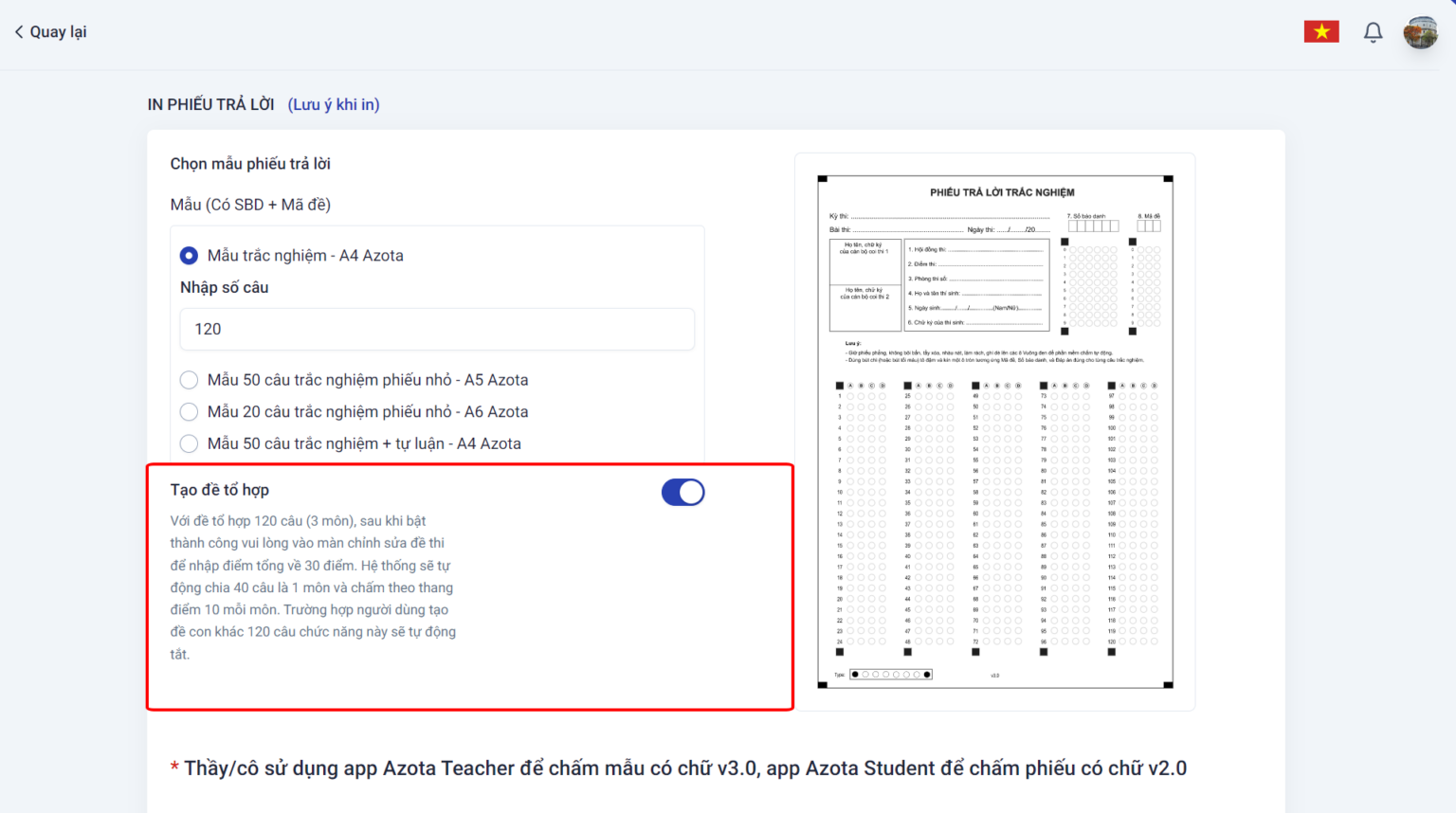Click the "IN PHIẾU TRẢ LỜI" page heading

(x=210, y=104)
